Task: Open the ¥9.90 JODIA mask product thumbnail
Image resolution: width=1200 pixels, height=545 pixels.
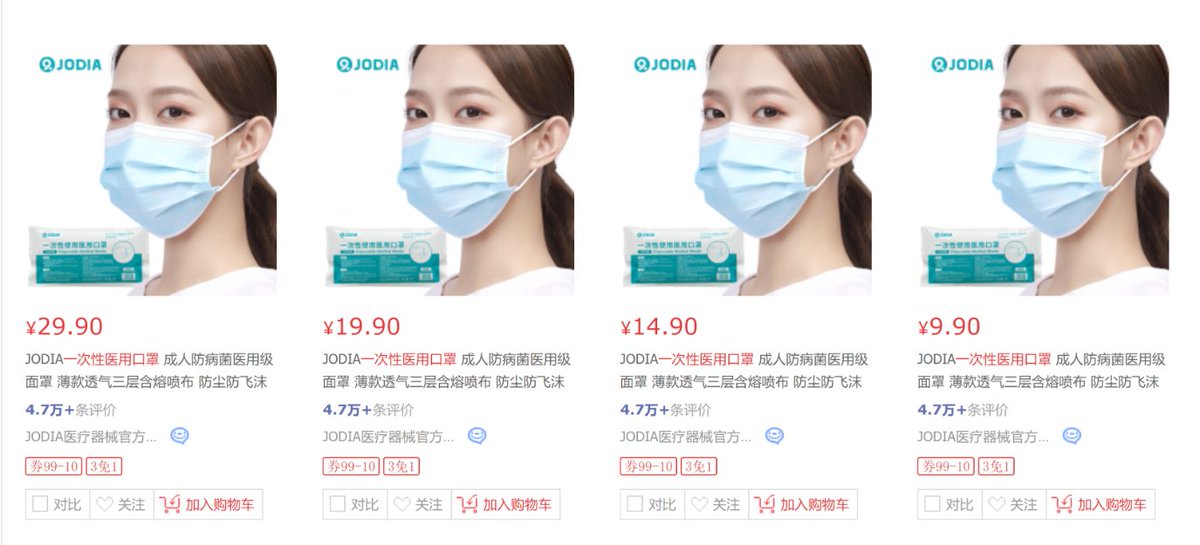Action: click(1043, 170)
